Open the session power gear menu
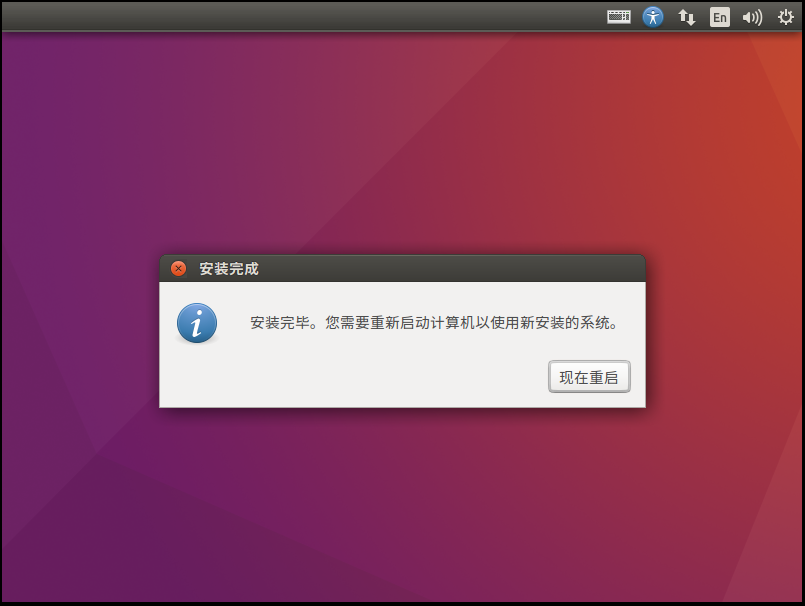 click(x=785, y=17)
